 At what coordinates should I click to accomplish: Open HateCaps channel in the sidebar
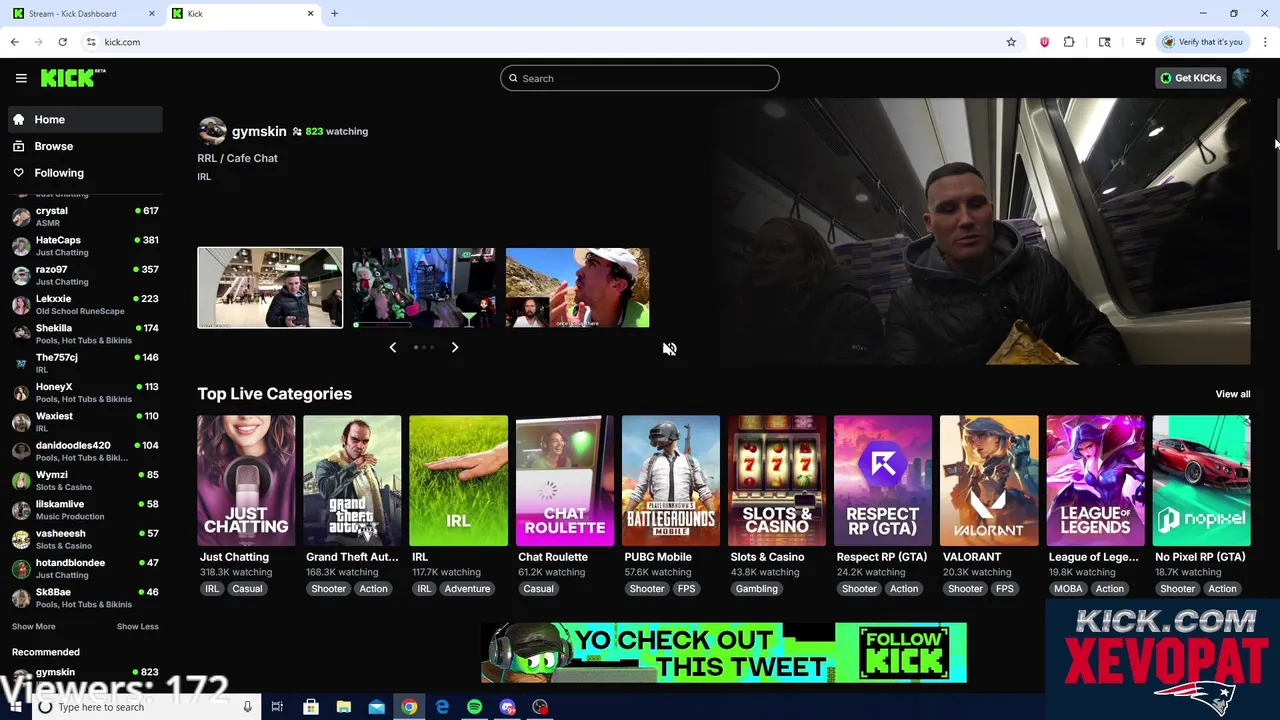[x=85, y=246]
